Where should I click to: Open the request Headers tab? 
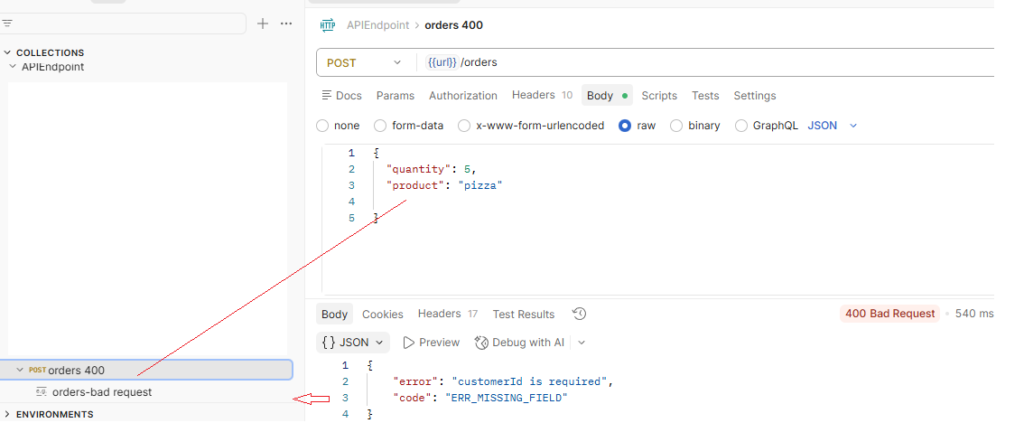(x=542, y=95)
